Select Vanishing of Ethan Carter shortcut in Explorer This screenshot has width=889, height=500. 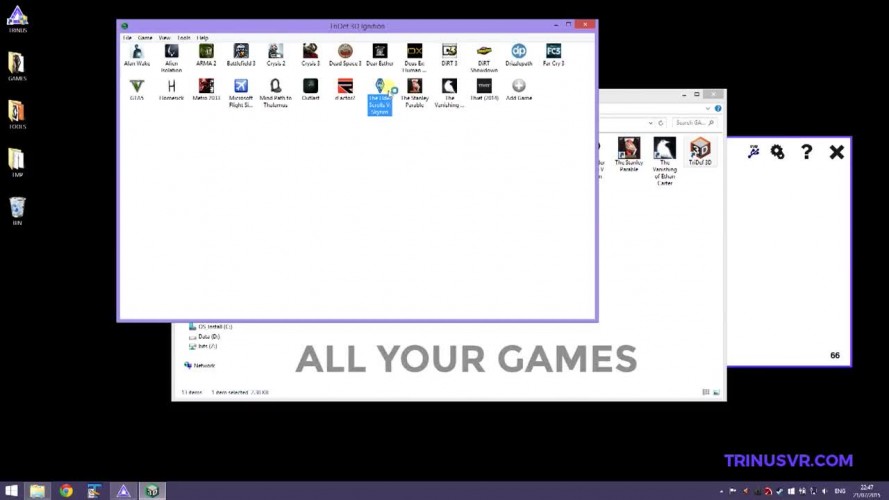tap(664, 161)
